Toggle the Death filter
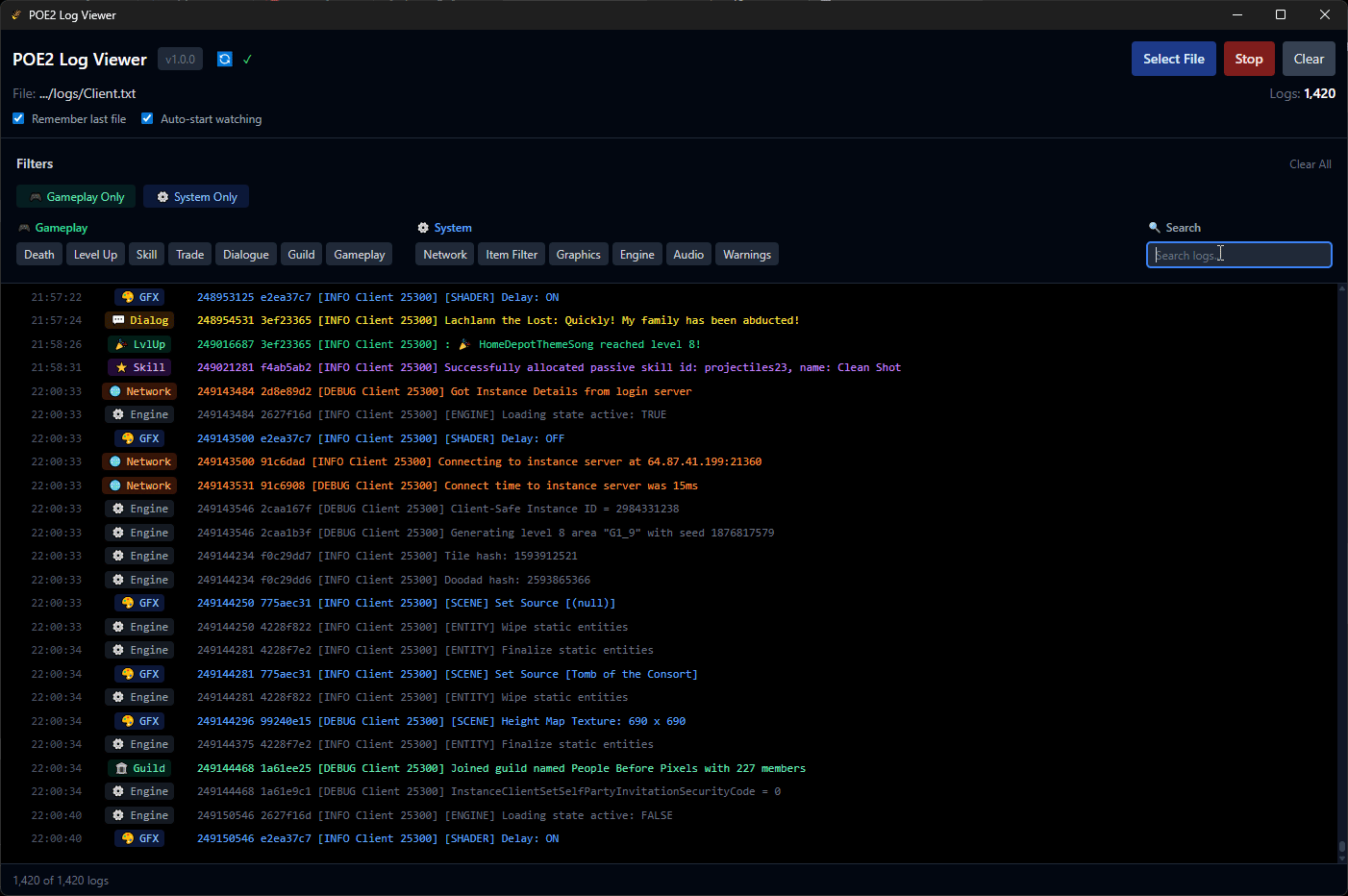The width and height of the screenshot is (1348, 896). tap(39, 255)
